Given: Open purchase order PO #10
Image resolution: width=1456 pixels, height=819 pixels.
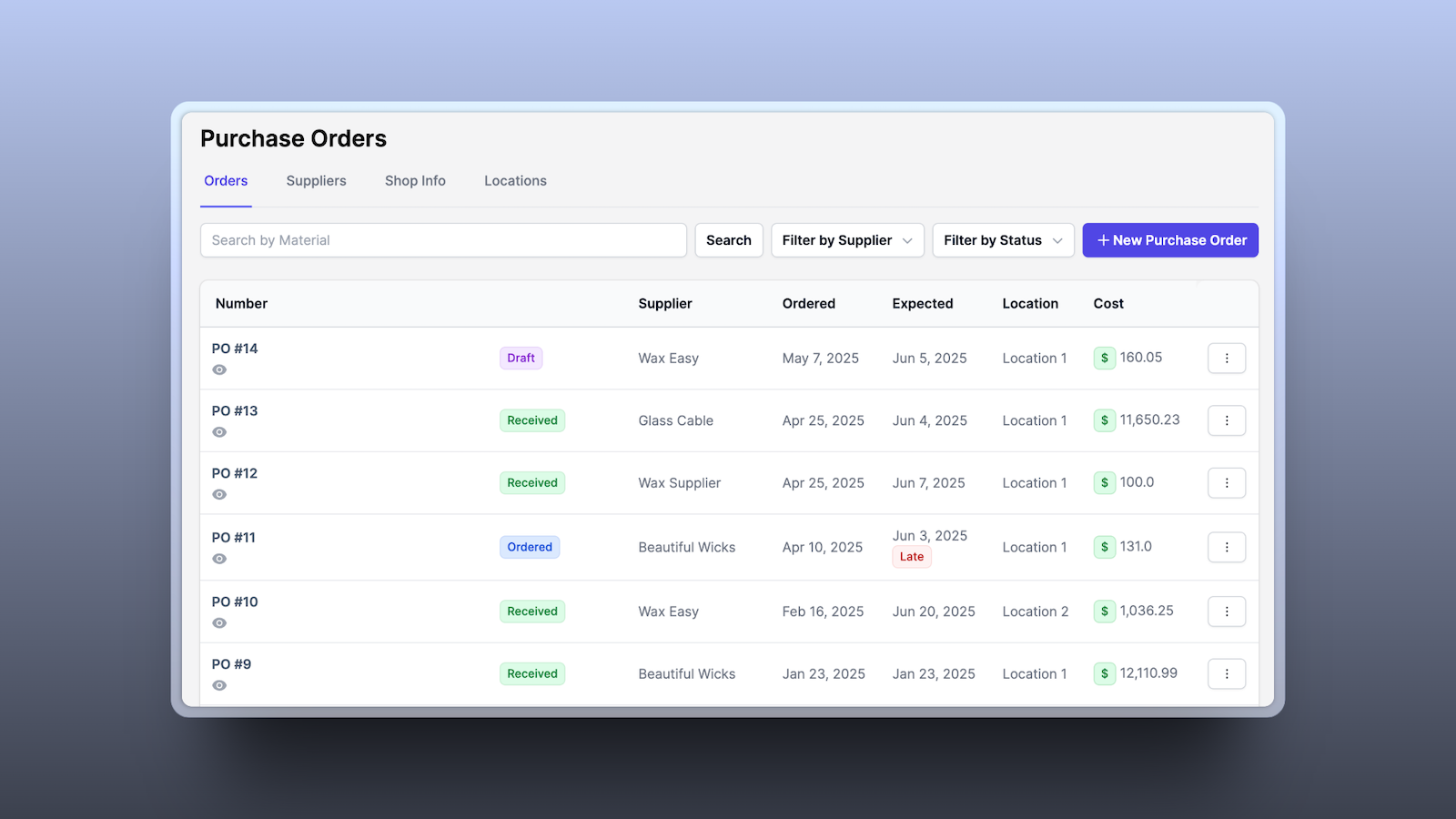Looking at the screenshot, I should click(x=235, y=602).
